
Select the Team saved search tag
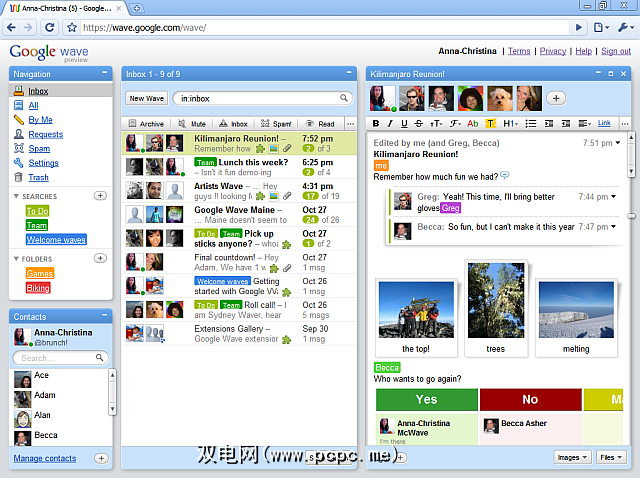37,225
